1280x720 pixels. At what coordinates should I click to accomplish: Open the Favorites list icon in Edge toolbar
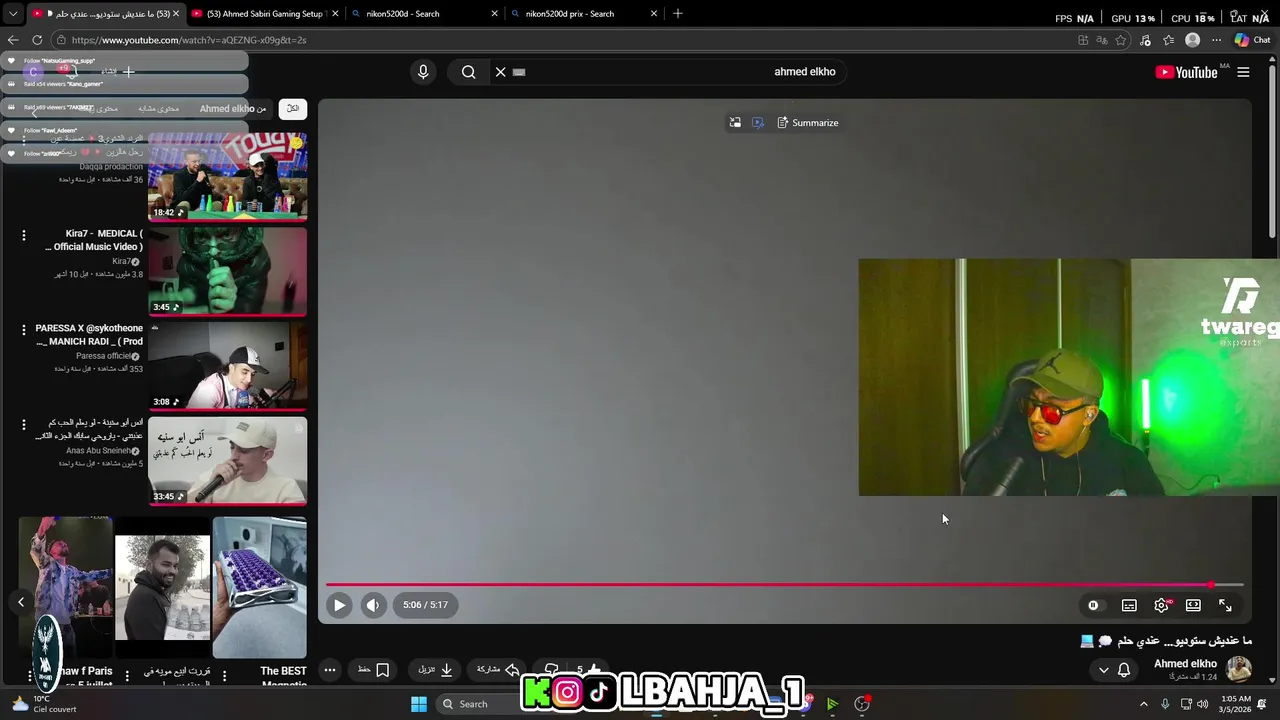click(1168, 40)
